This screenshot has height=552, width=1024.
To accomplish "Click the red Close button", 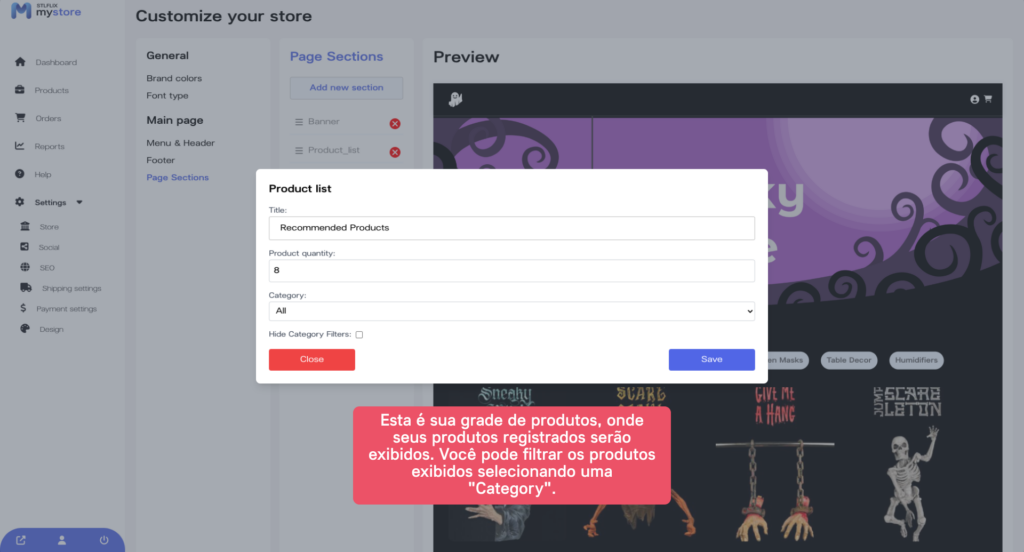I will point(312,359).
